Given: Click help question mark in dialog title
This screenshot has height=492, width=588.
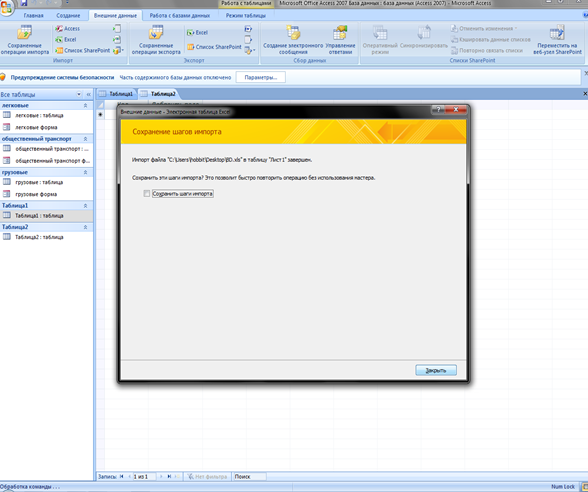Looking at the screenshot, I should 438,110.
